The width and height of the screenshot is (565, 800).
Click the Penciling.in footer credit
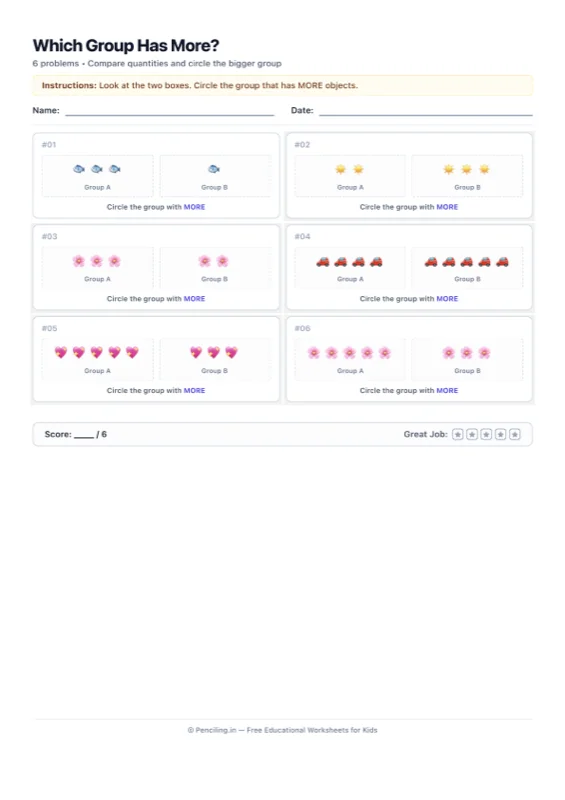click(282, 730)
